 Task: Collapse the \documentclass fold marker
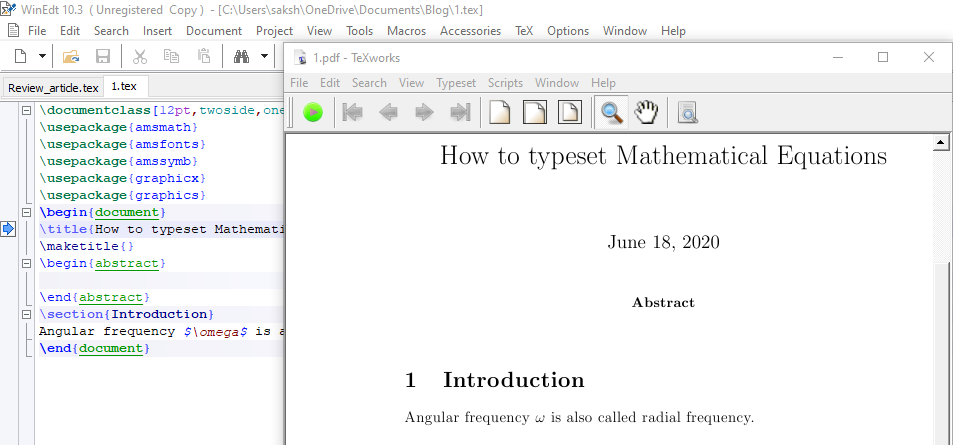coord(26,111)
